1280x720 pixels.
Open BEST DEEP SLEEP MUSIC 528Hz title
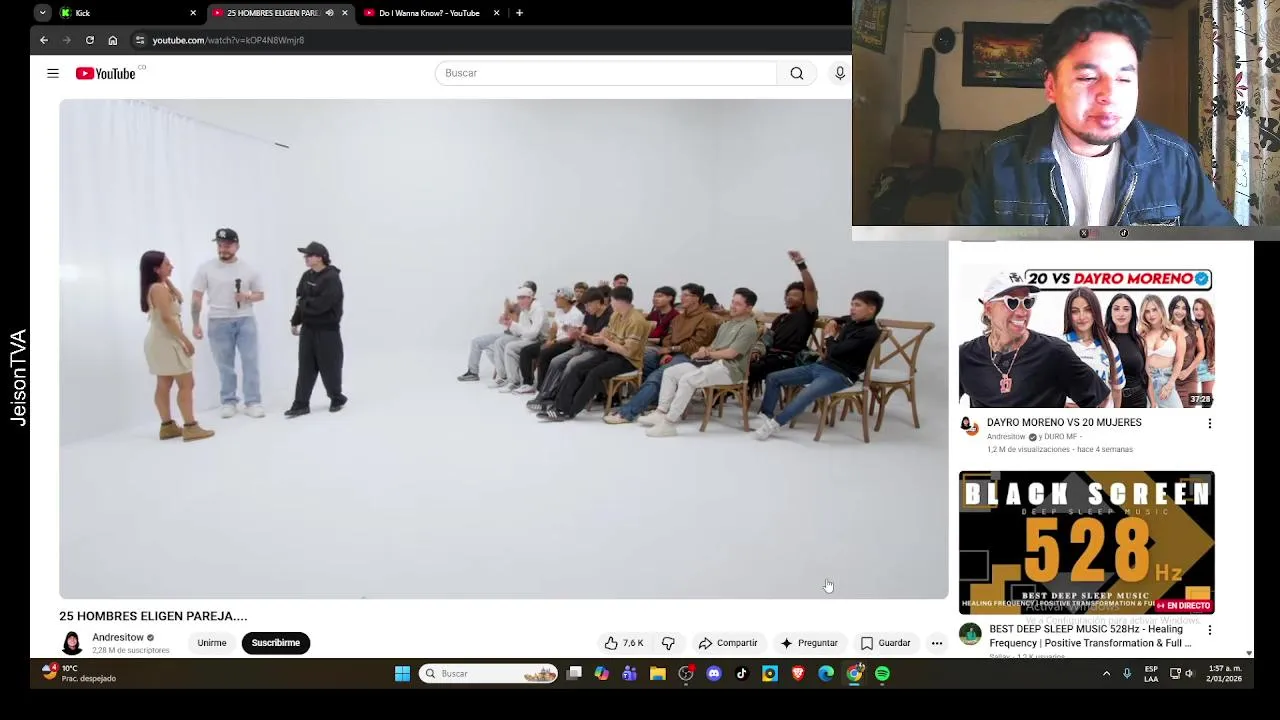click(x=1090, y=636)
